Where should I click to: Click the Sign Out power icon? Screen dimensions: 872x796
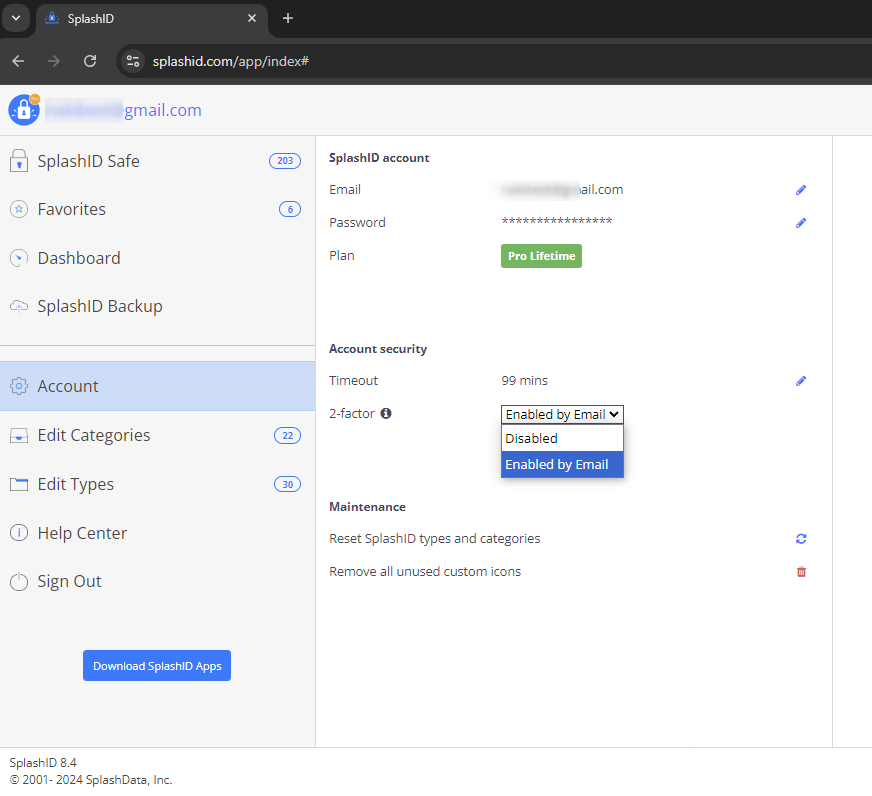(19, 581)
